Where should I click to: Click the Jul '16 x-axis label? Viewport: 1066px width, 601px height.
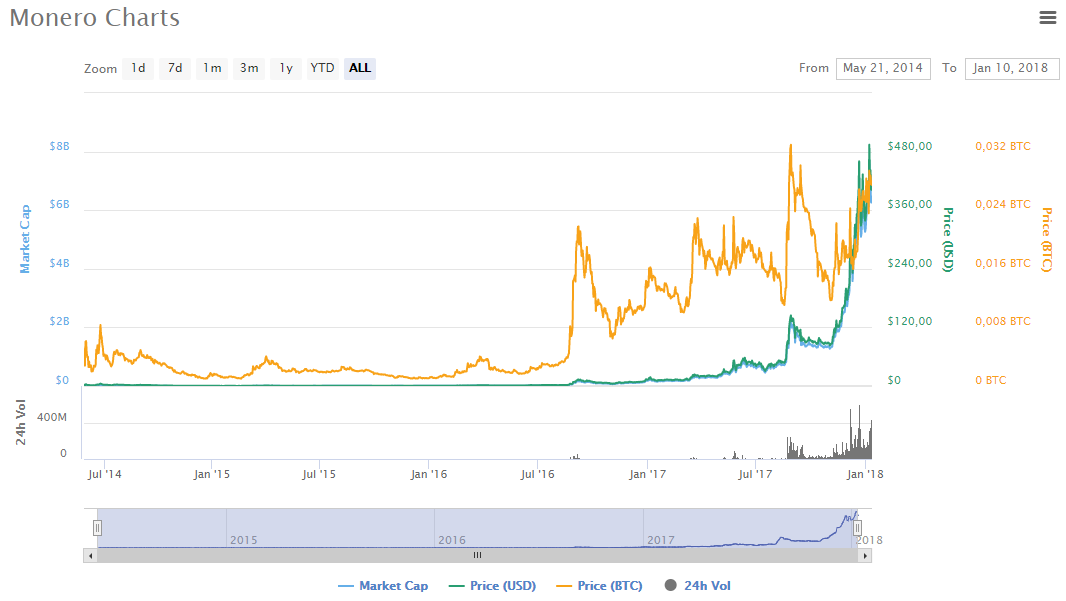537,474
